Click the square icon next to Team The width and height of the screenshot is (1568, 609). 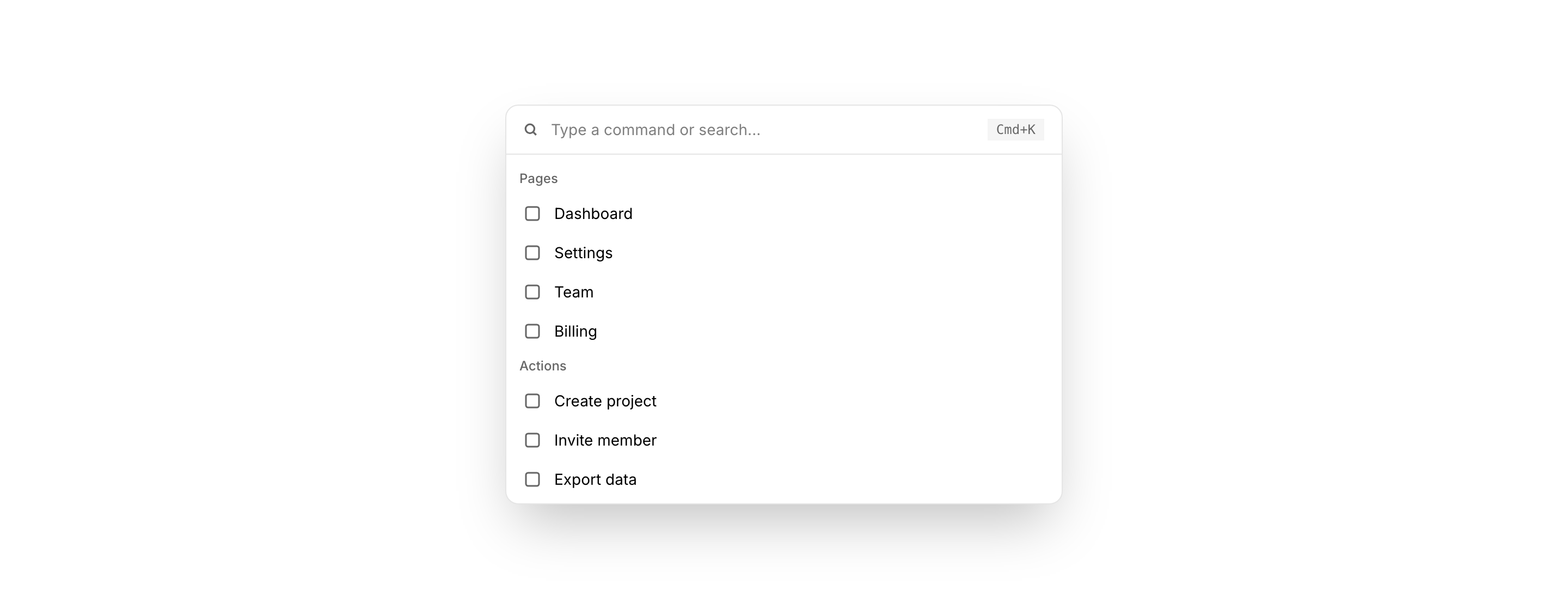point(532,293)
